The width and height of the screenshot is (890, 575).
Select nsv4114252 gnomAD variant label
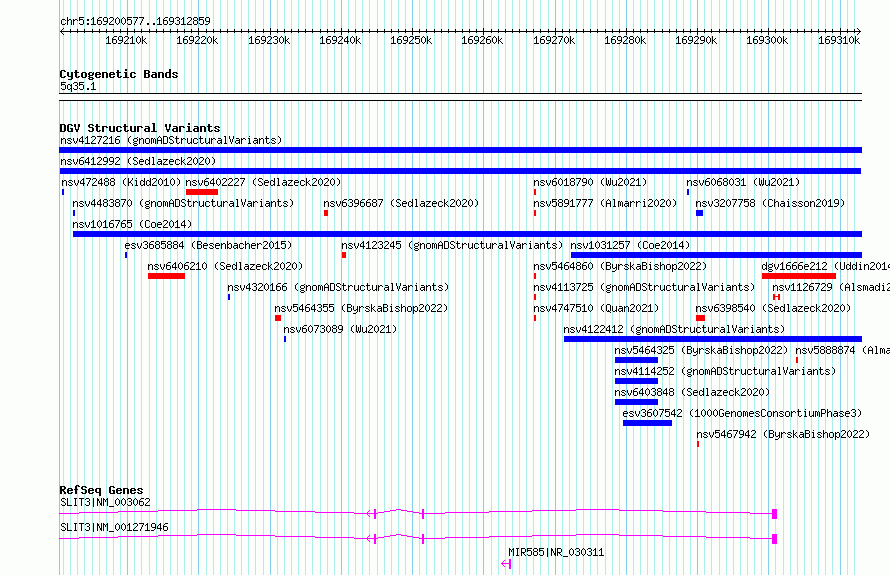coord(725,371)
